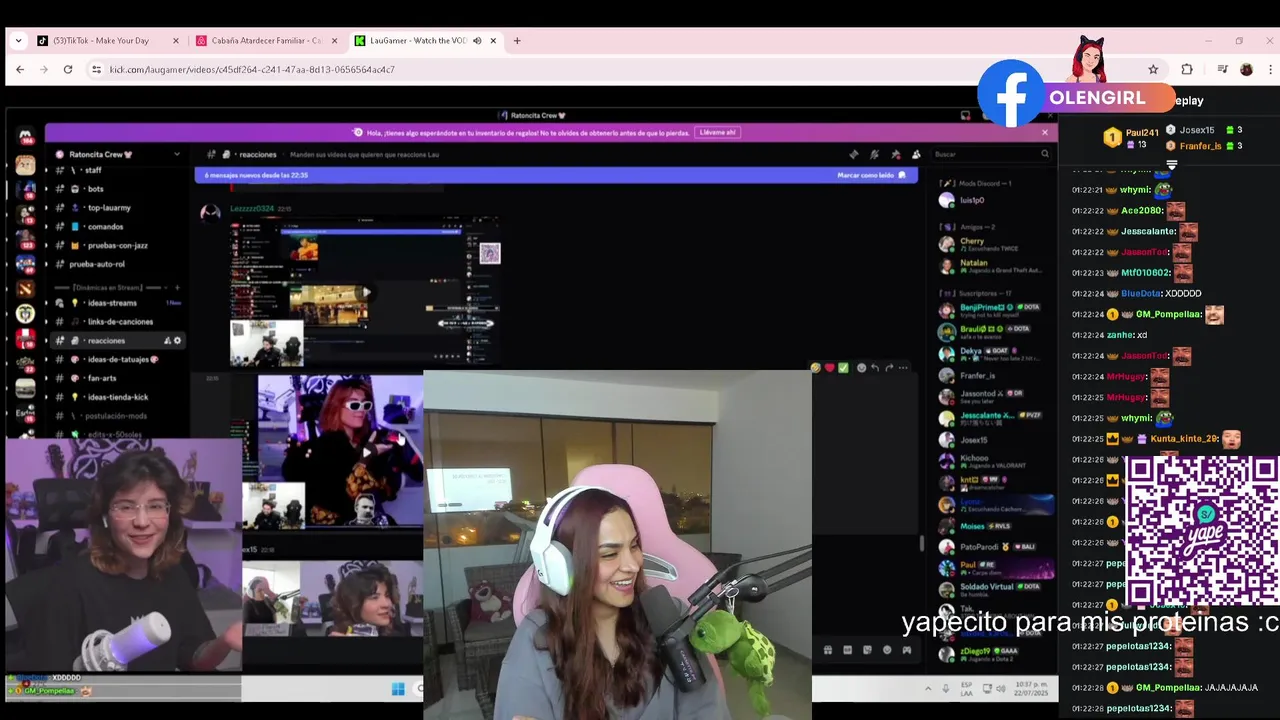
Task: Open Discord threads icon in header
Action: pyautogui.click(x=853, y=154)
